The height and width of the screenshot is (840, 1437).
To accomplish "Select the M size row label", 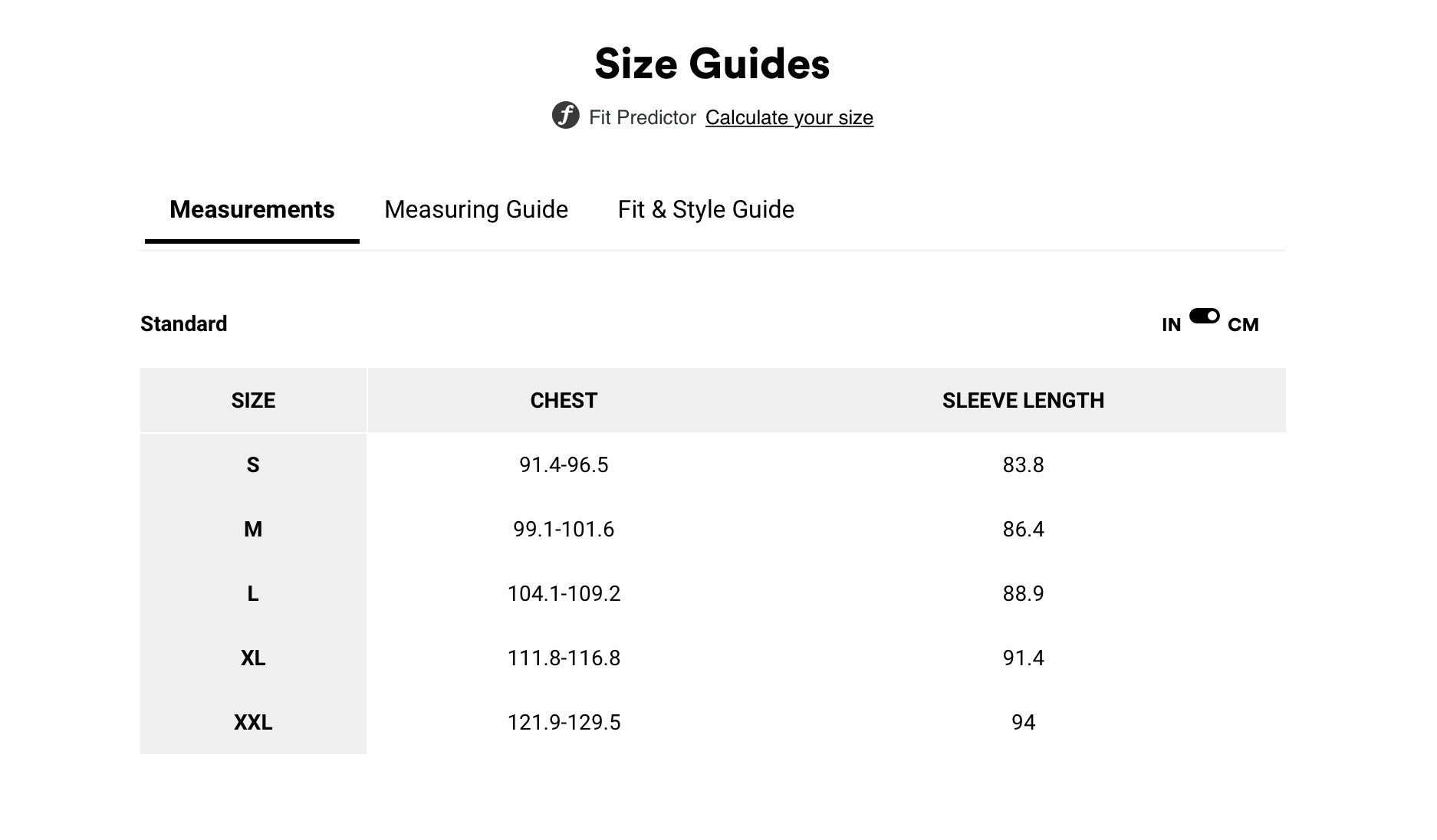I will tap(253, 529).
